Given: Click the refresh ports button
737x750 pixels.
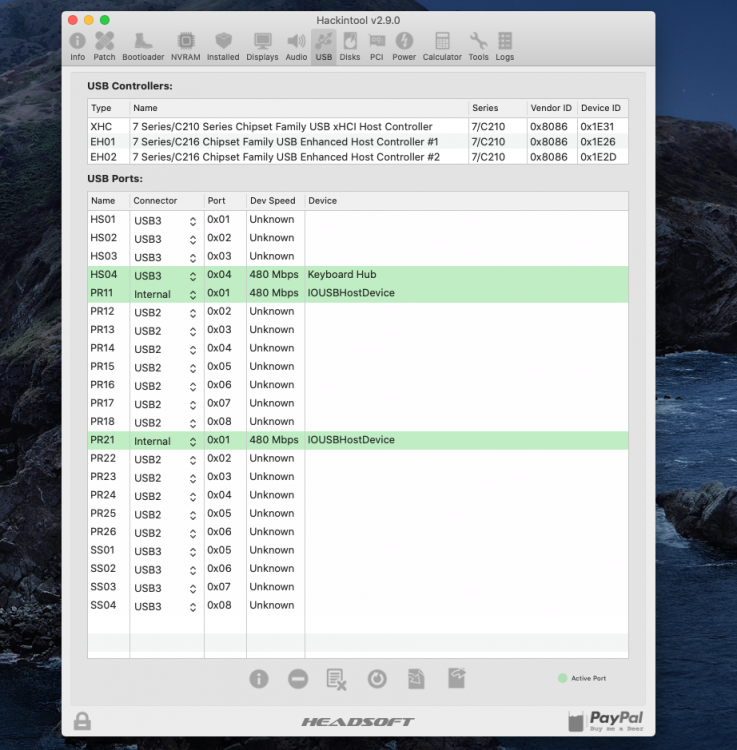Looking at the screenshot, I should pyautogui.click(x=377, y=679).
